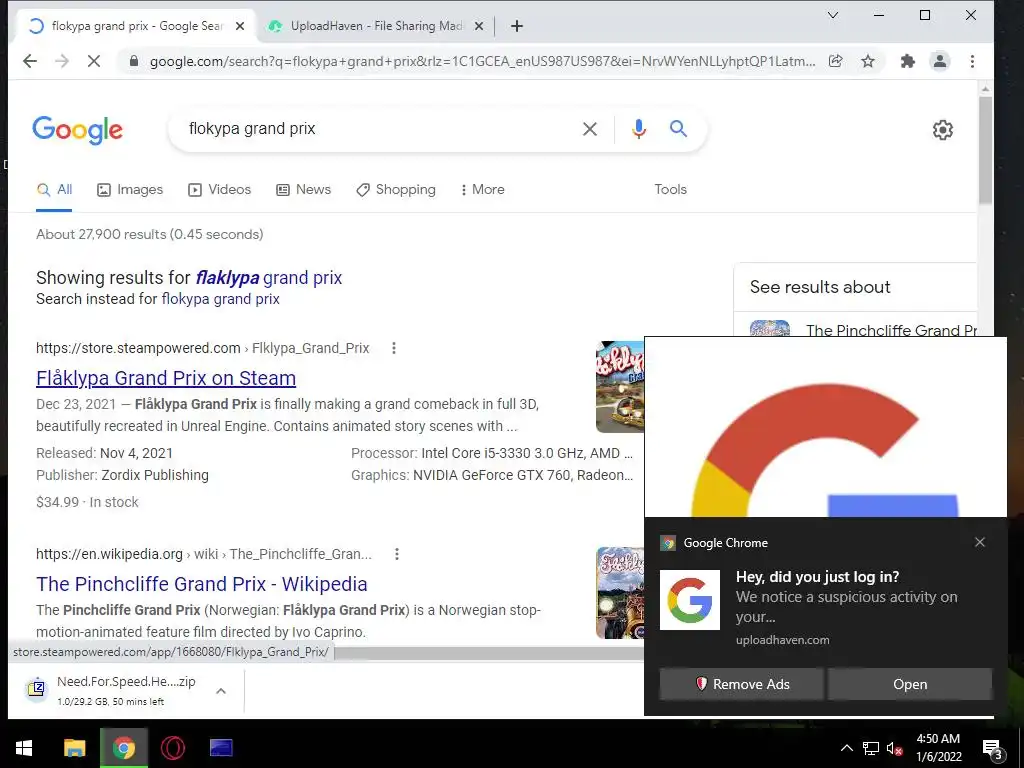Image resolution: width=1024 pixels, height=768 pixels.
Task: Dismiss the Google Chrome notification
Action: 980,542
